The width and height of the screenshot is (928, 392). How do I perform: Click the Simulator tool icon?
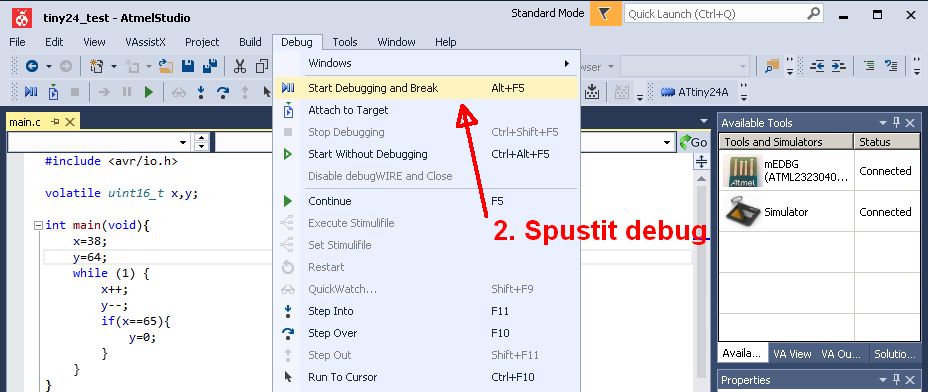coord(742,212)
